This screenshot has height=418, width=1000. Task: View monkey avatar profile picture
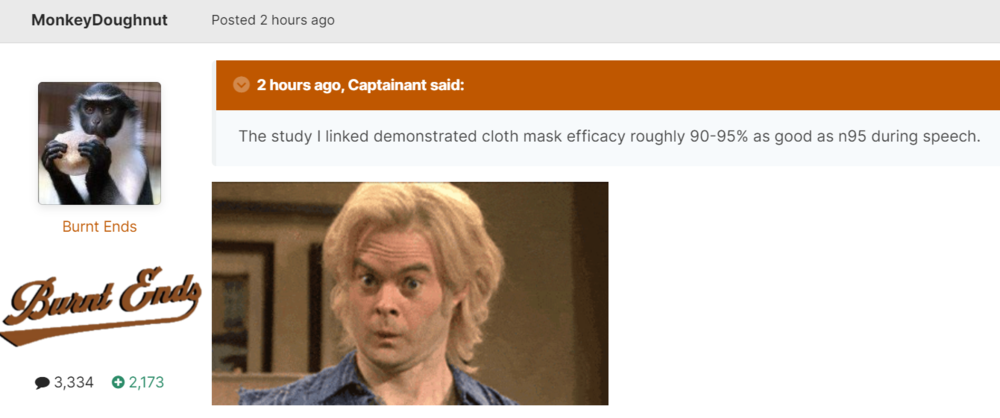(99, 144)
